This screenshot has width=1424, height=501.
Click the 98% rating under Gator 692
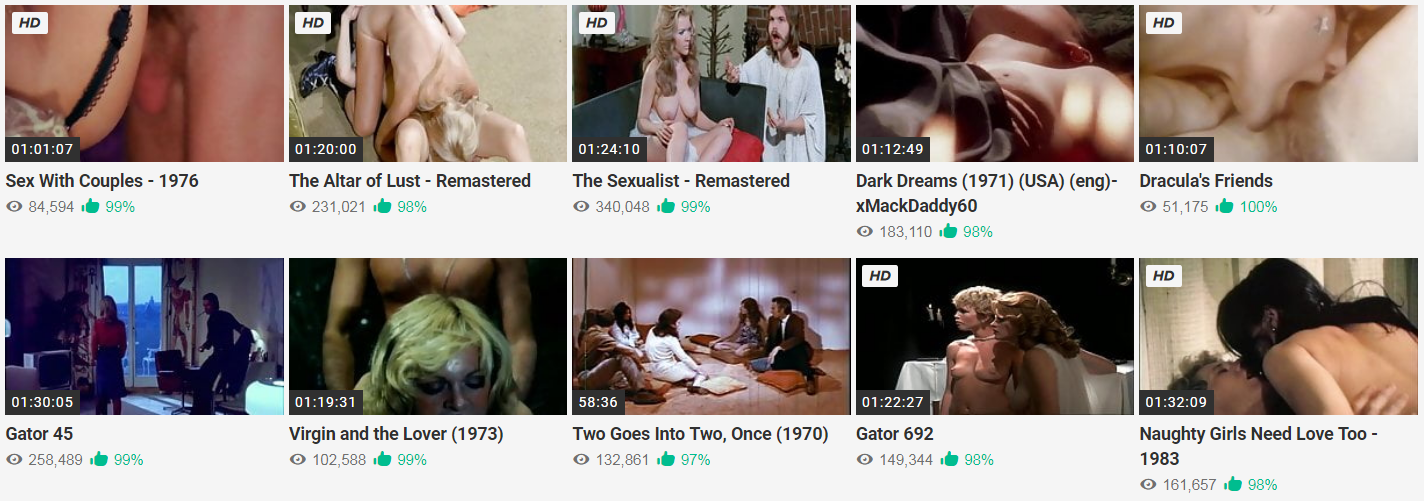pyautogui.click(x=979, y=460)
